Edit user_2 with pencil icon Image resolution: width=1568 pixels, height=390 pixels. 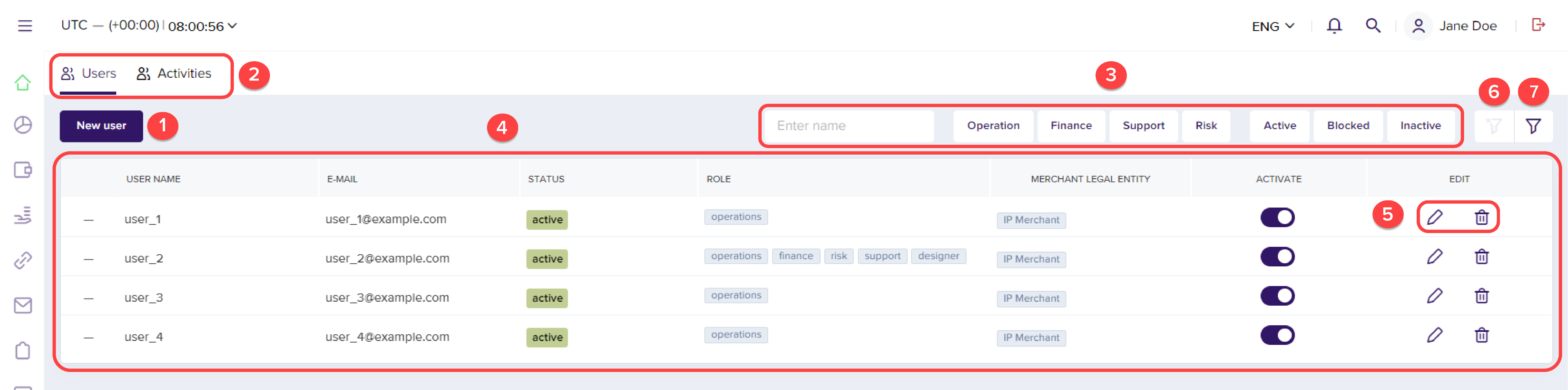1435,257
